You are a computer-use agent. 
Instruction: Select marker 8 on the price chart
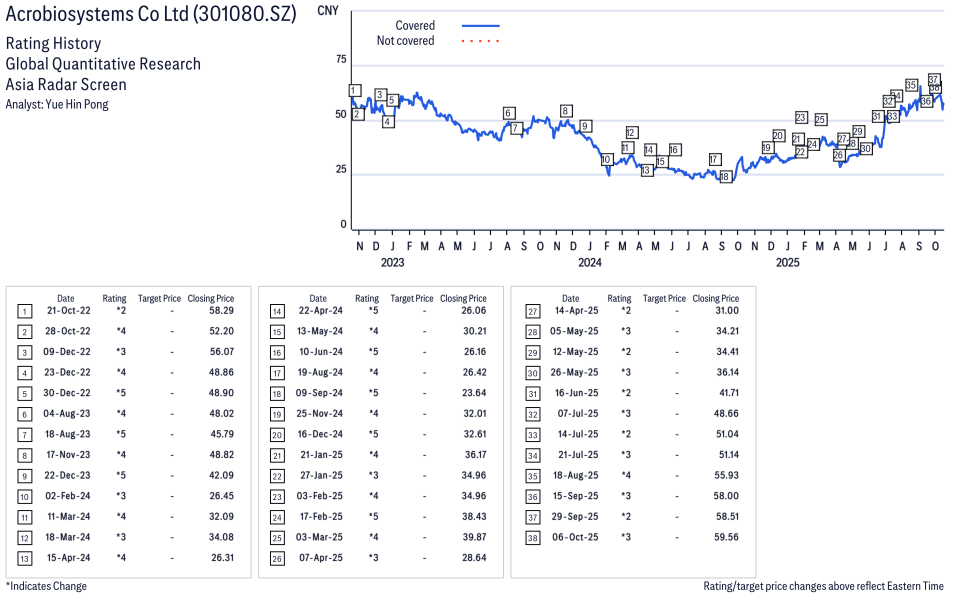[566, 111]
